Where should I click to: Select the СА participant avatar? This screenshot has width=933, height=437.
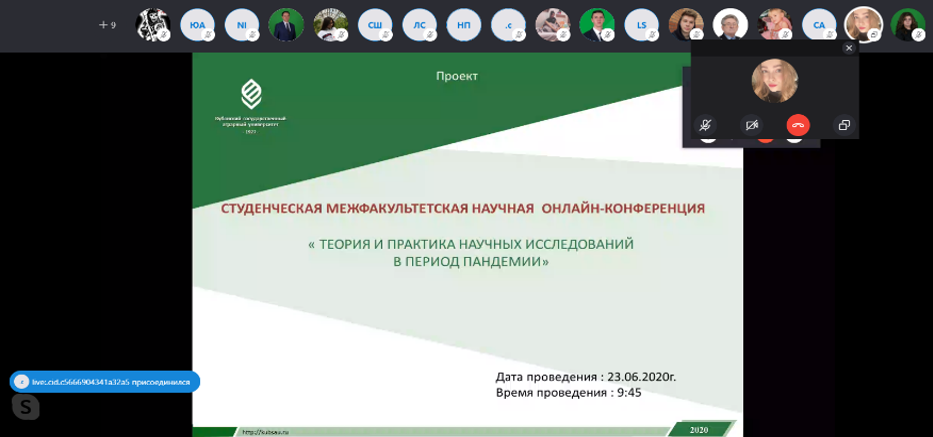pyautogui.click(x=819, y=25)
